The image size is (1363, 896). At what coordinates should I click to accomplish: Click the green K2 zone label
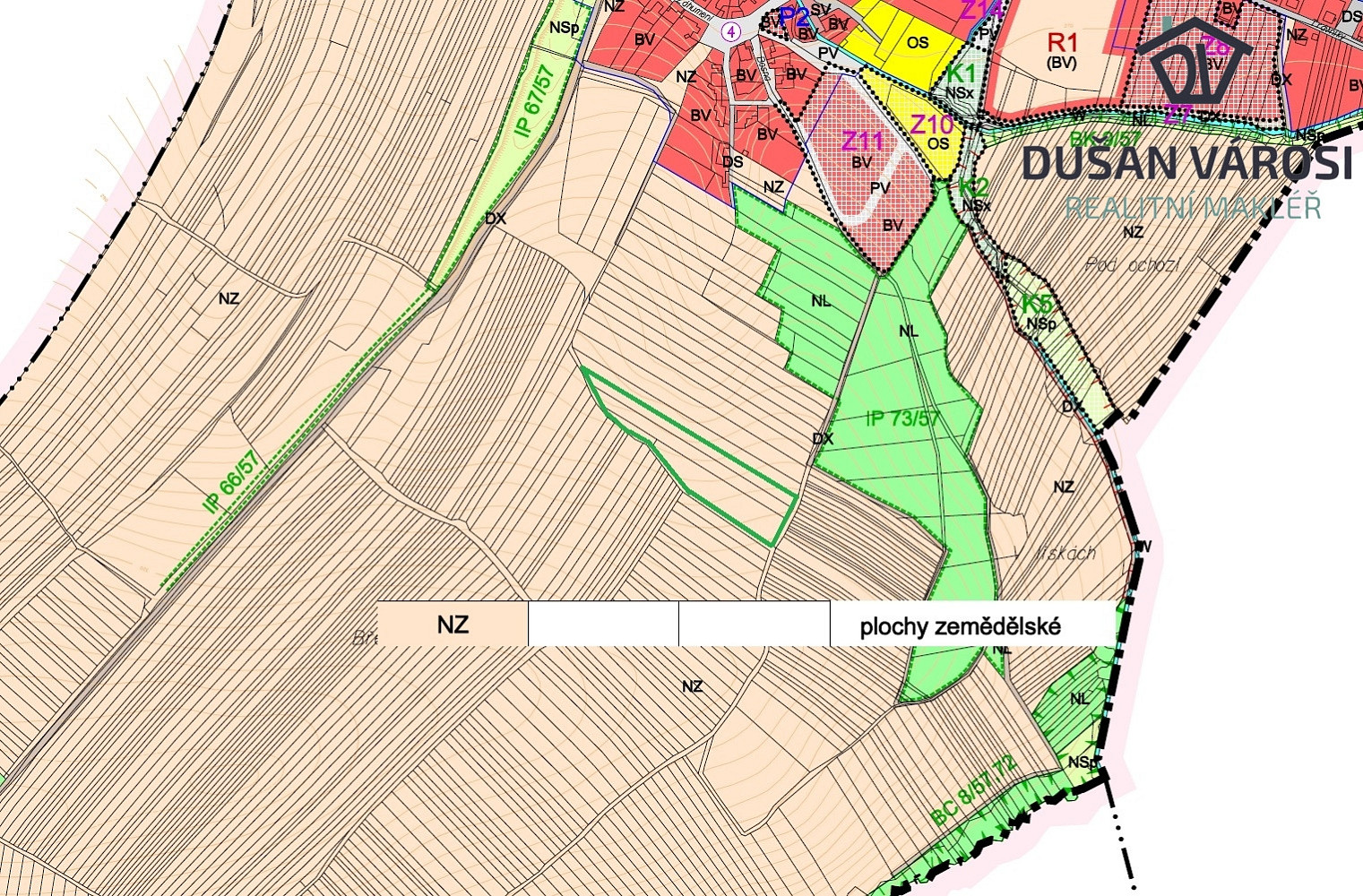(x=973, y=187)
